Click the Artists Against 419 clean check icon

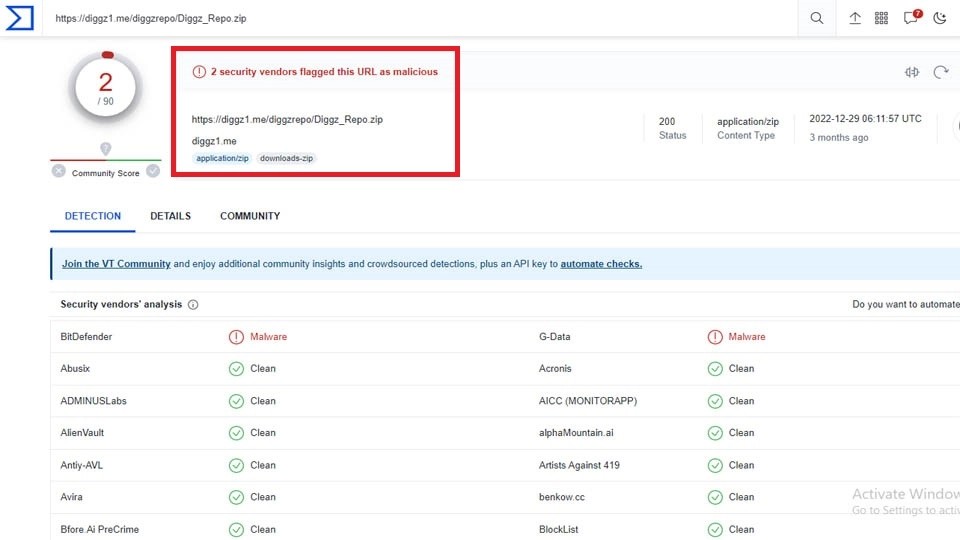click(x=715, y=465)
